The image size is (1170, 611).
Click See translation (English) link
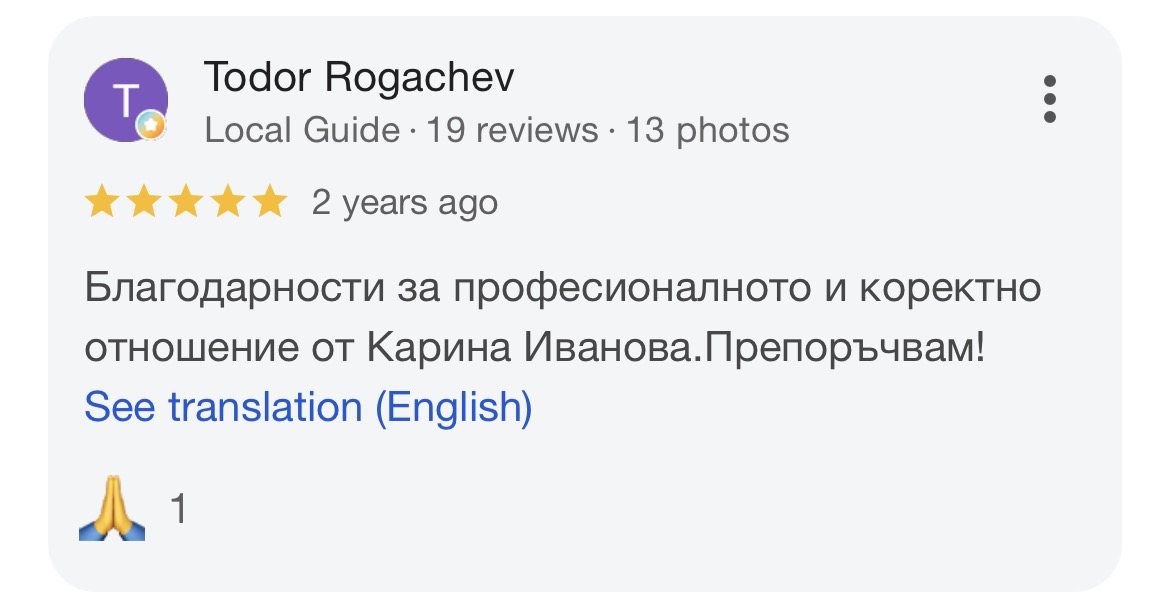coord(308,407)
